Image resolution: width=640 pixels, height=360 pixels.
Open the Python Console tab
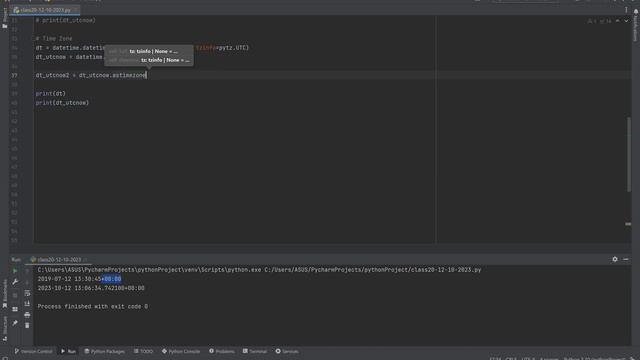click(181, 351)
